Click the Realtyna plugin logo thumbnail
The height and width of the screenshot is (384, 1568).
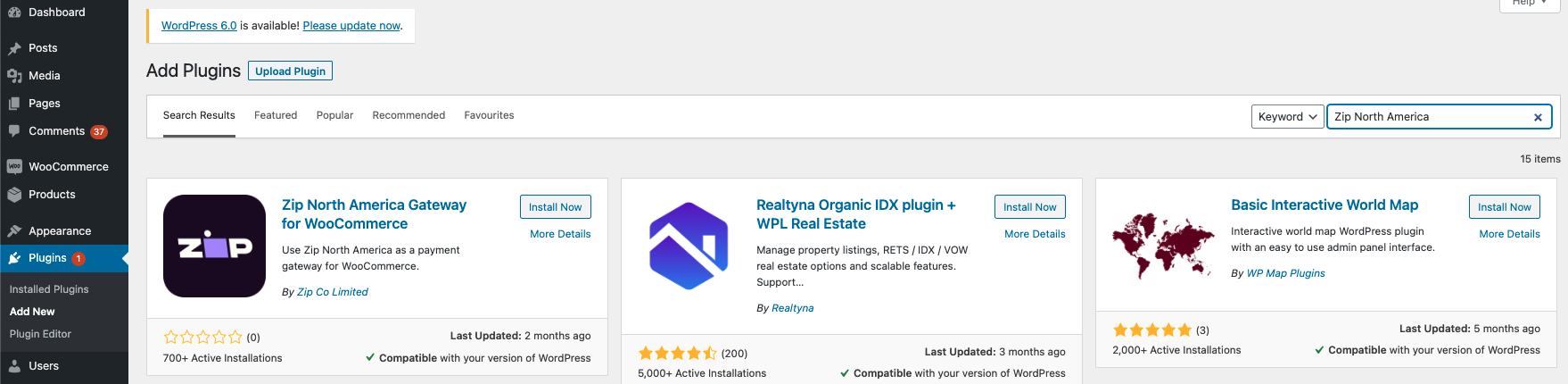click(x=689, y=246)
